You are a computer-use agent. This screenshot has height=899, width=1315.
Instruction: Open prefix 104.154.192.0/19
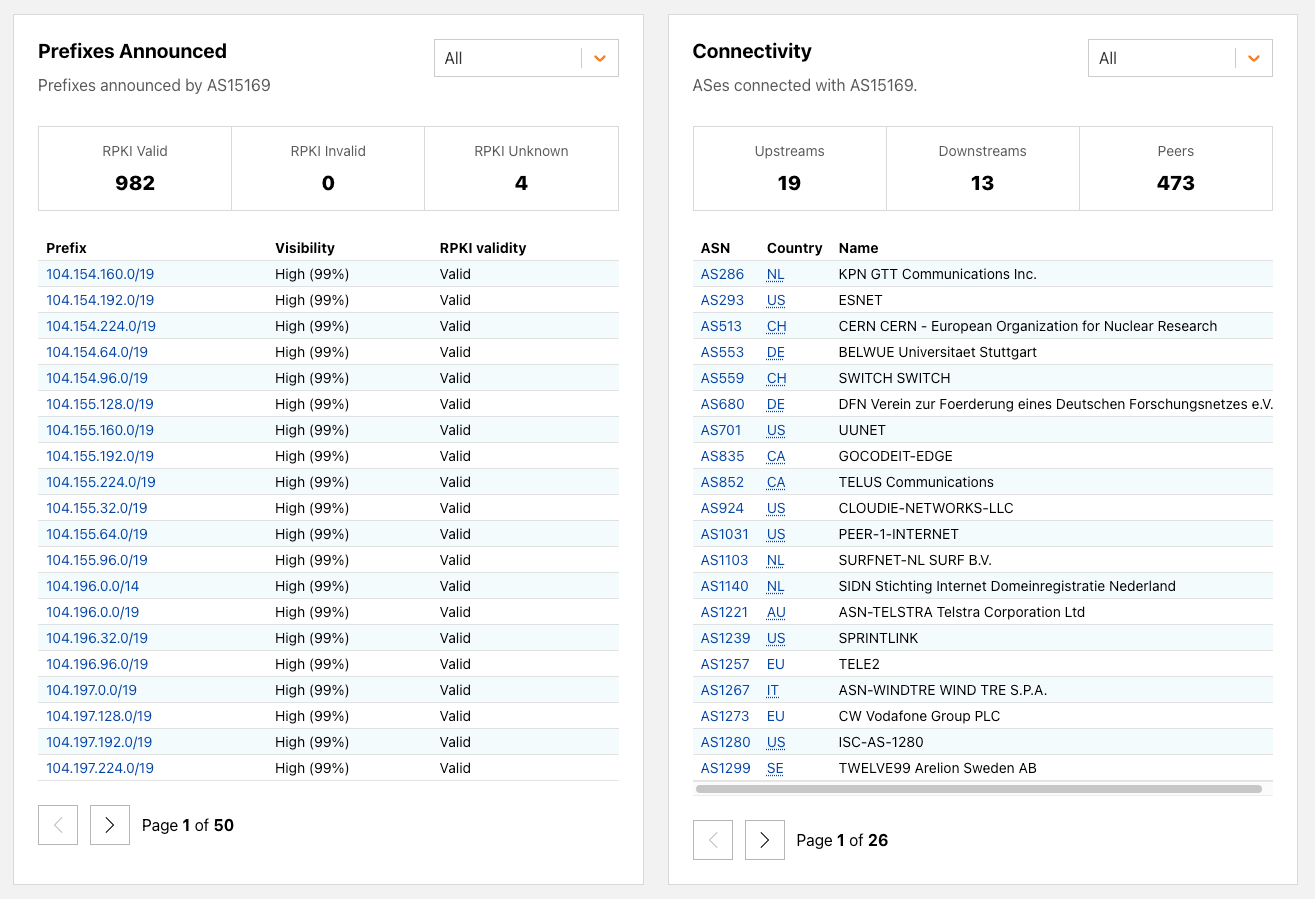click(x=100, y=300)
